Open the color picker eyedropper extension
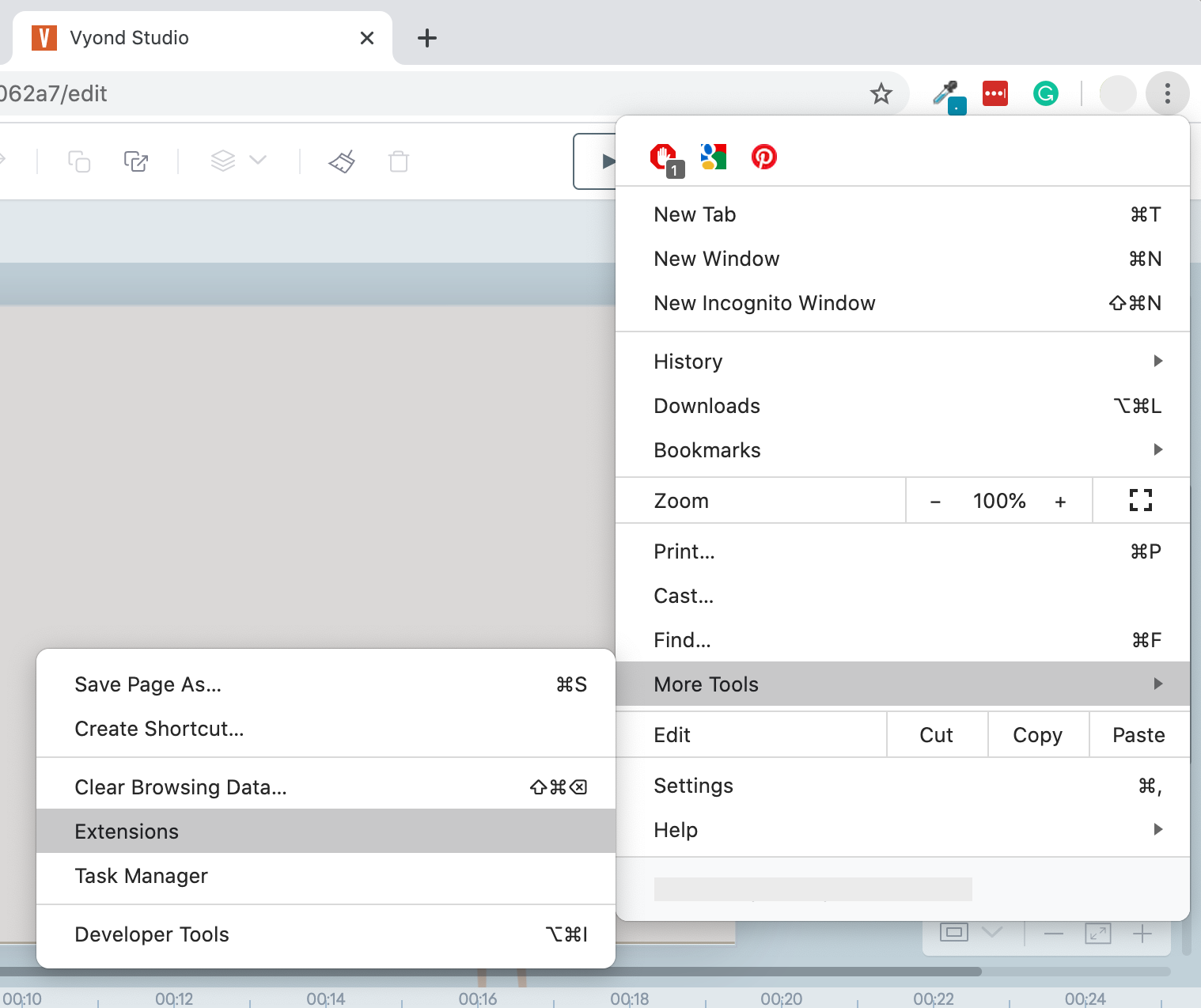This screenshot has height=1008, width=1201. click(x=945, y=94)
